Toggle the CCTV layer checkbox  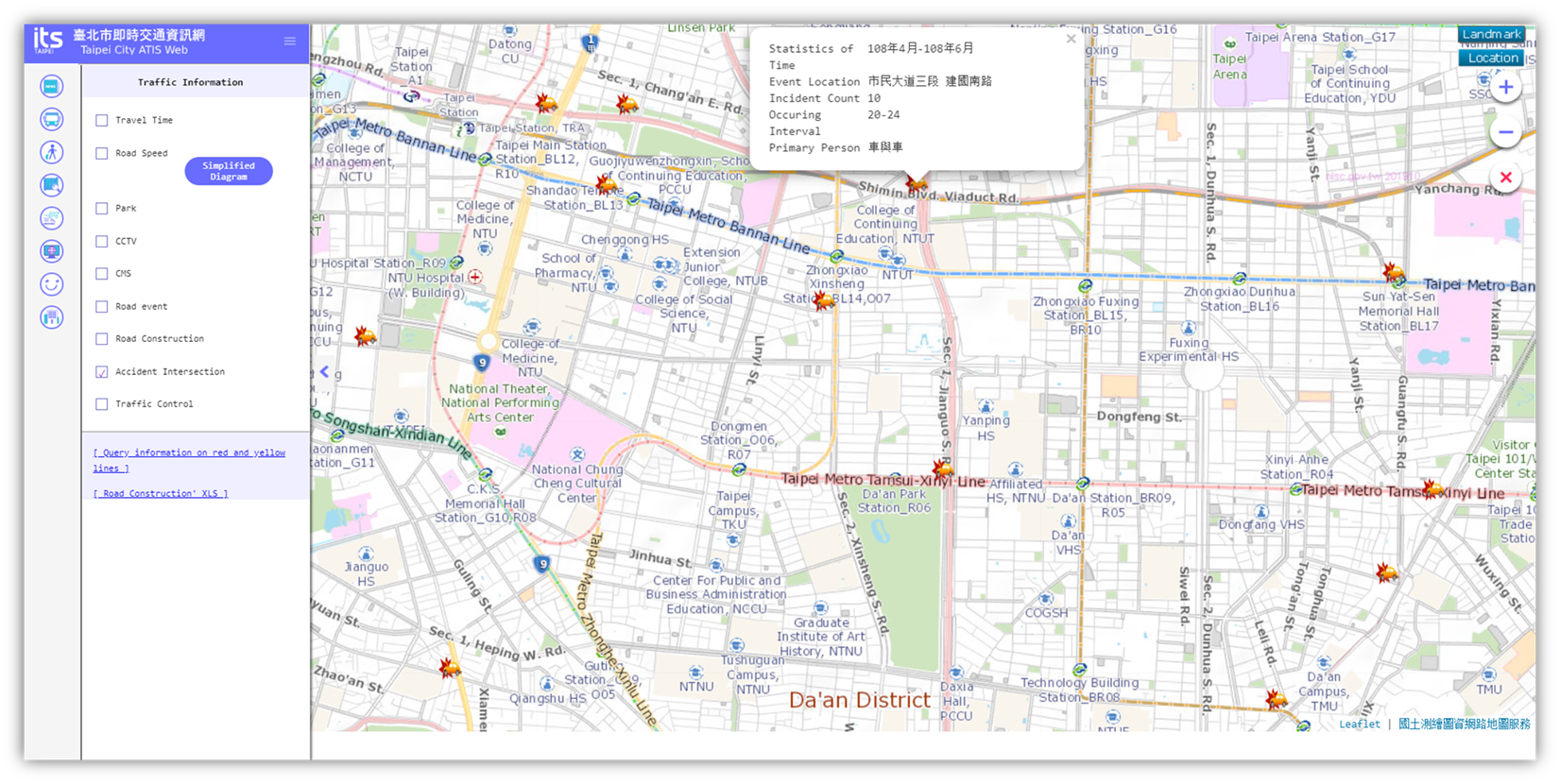pos(102,242)
